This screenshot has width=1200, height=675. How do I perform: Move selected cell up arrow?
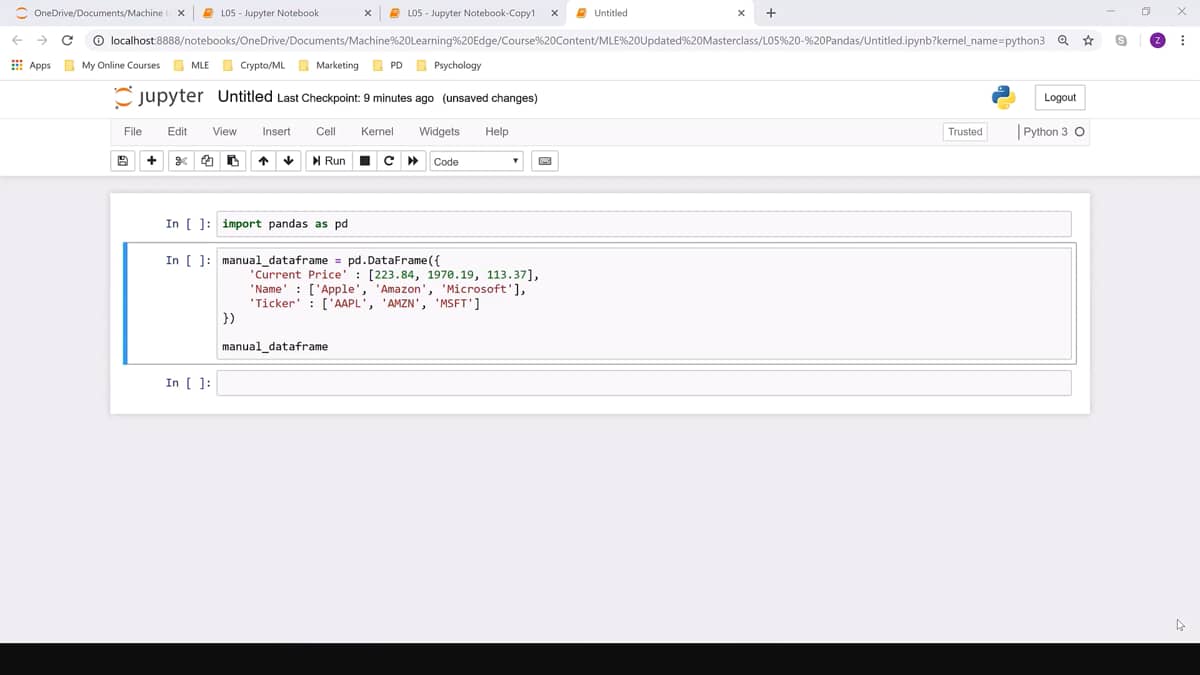263,161
